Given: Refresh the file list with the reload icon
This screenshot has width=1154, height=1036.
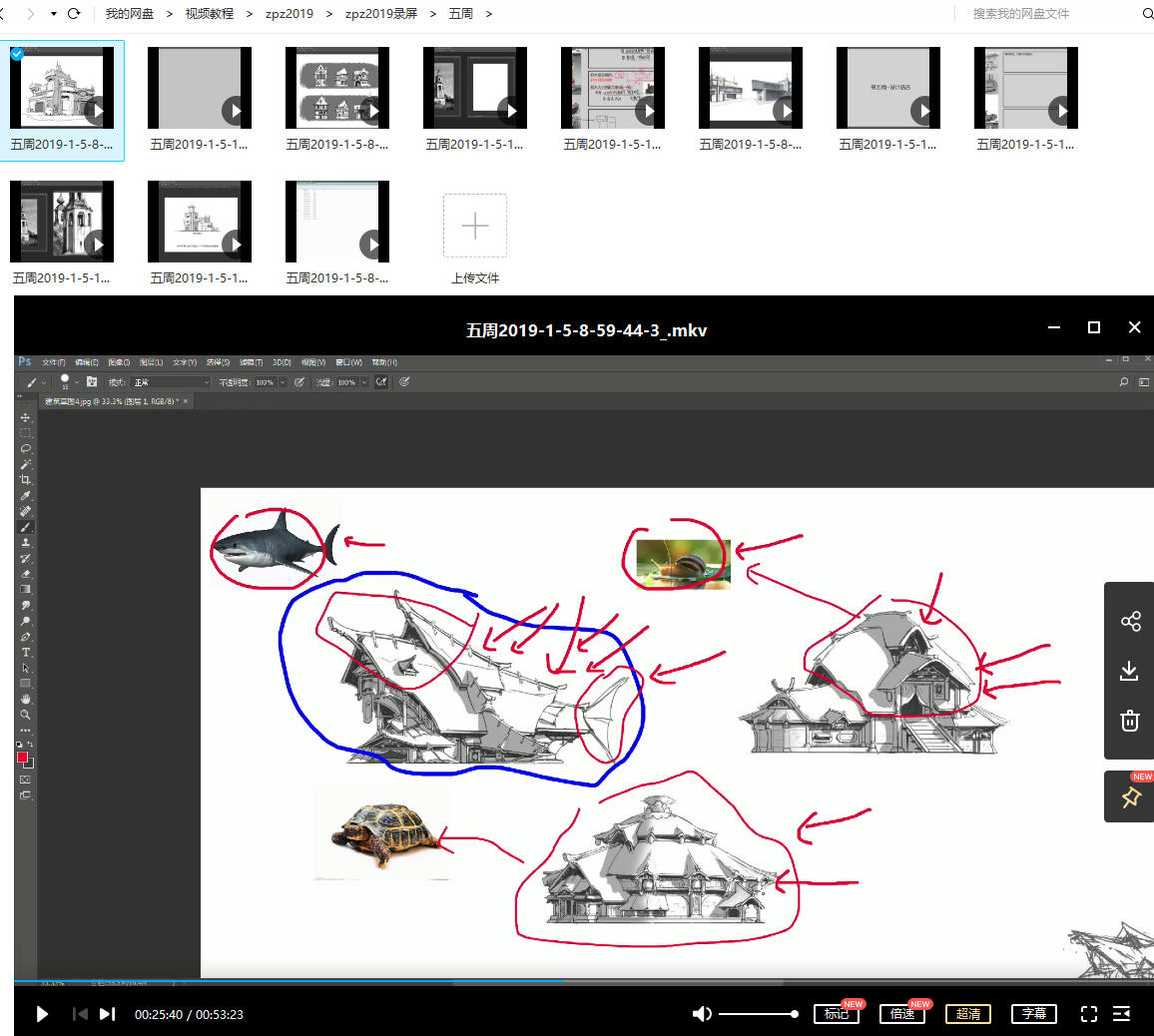Looking at the screenshot, I should pos(74,14).
